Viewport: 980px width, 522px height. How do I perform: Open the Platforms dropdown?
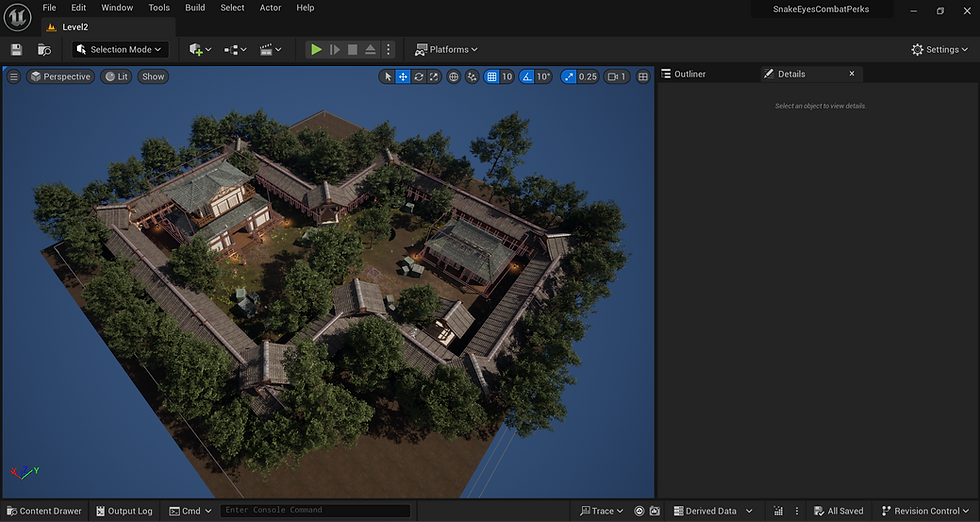[x=446, y=49]
